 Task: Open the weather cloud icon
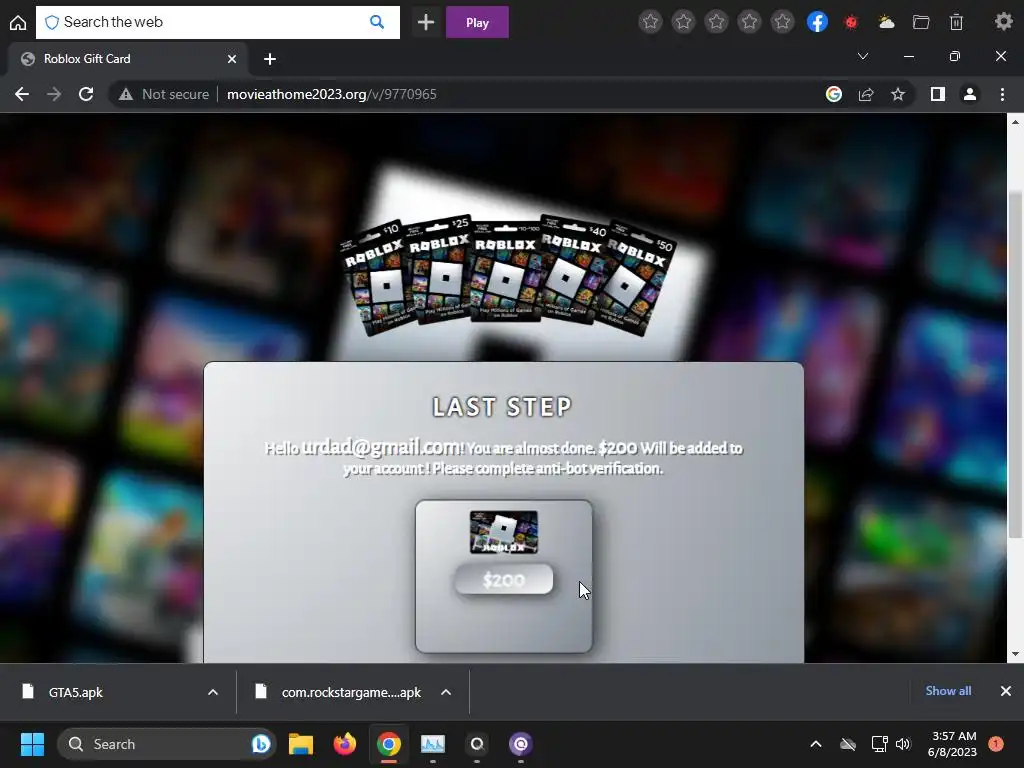pyautogui.click(x=886, y=22)
